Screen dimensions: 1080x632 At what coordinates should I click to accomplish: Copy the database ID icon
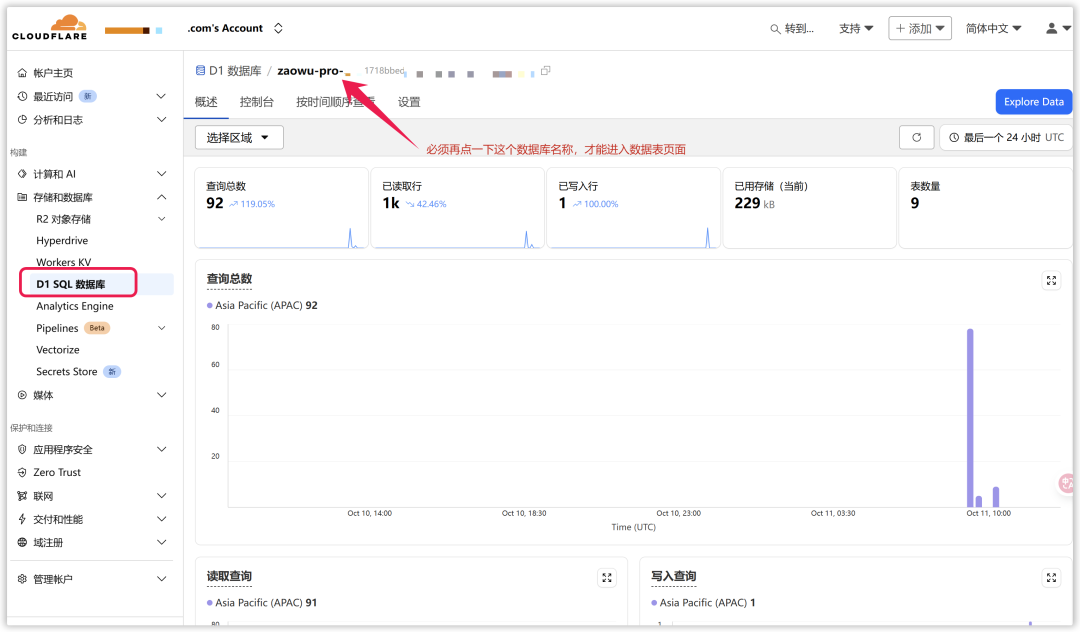tap(546, 71)
